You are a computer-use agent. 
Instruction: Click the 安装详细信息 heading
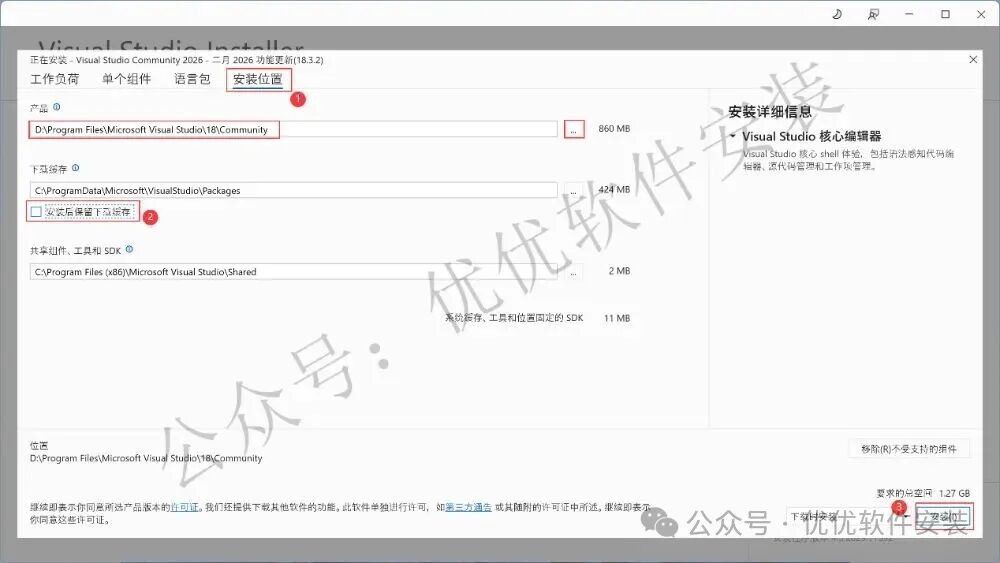(x=770, y=112)
